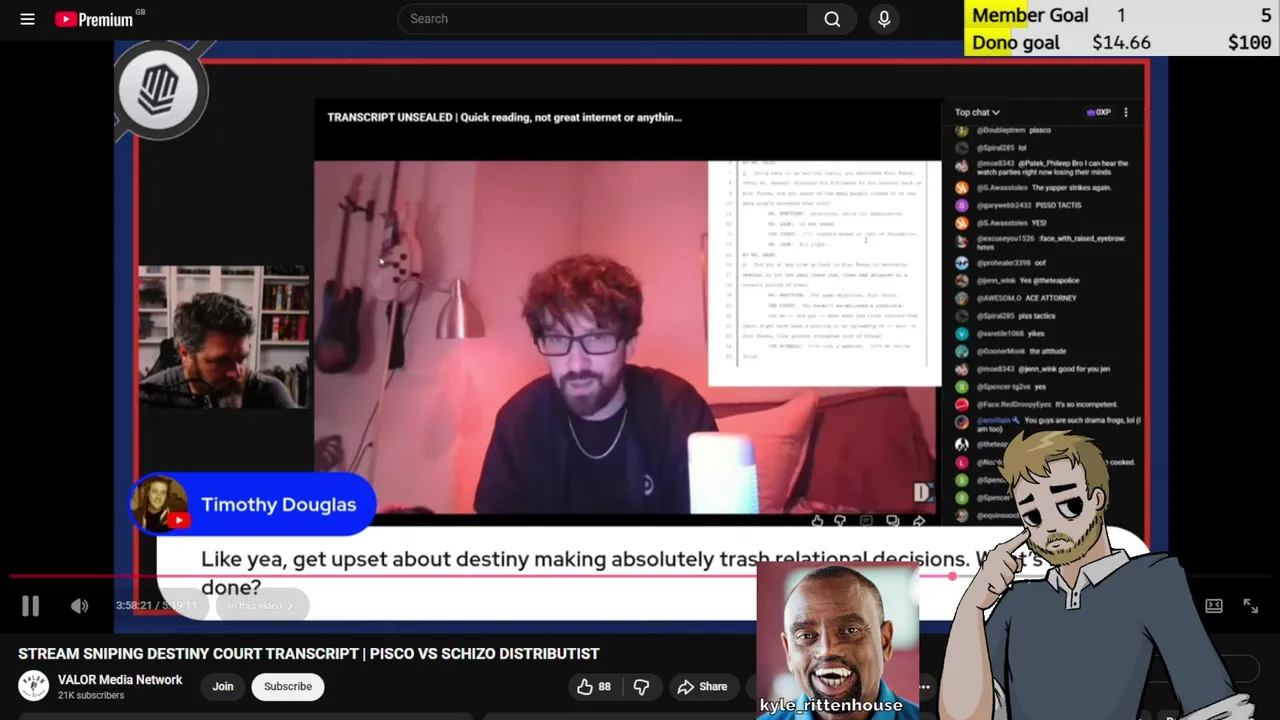Click the VALOR shield logo in the video corner
The height and width of the screenshot is (720, 1280).
pos(160,90)
